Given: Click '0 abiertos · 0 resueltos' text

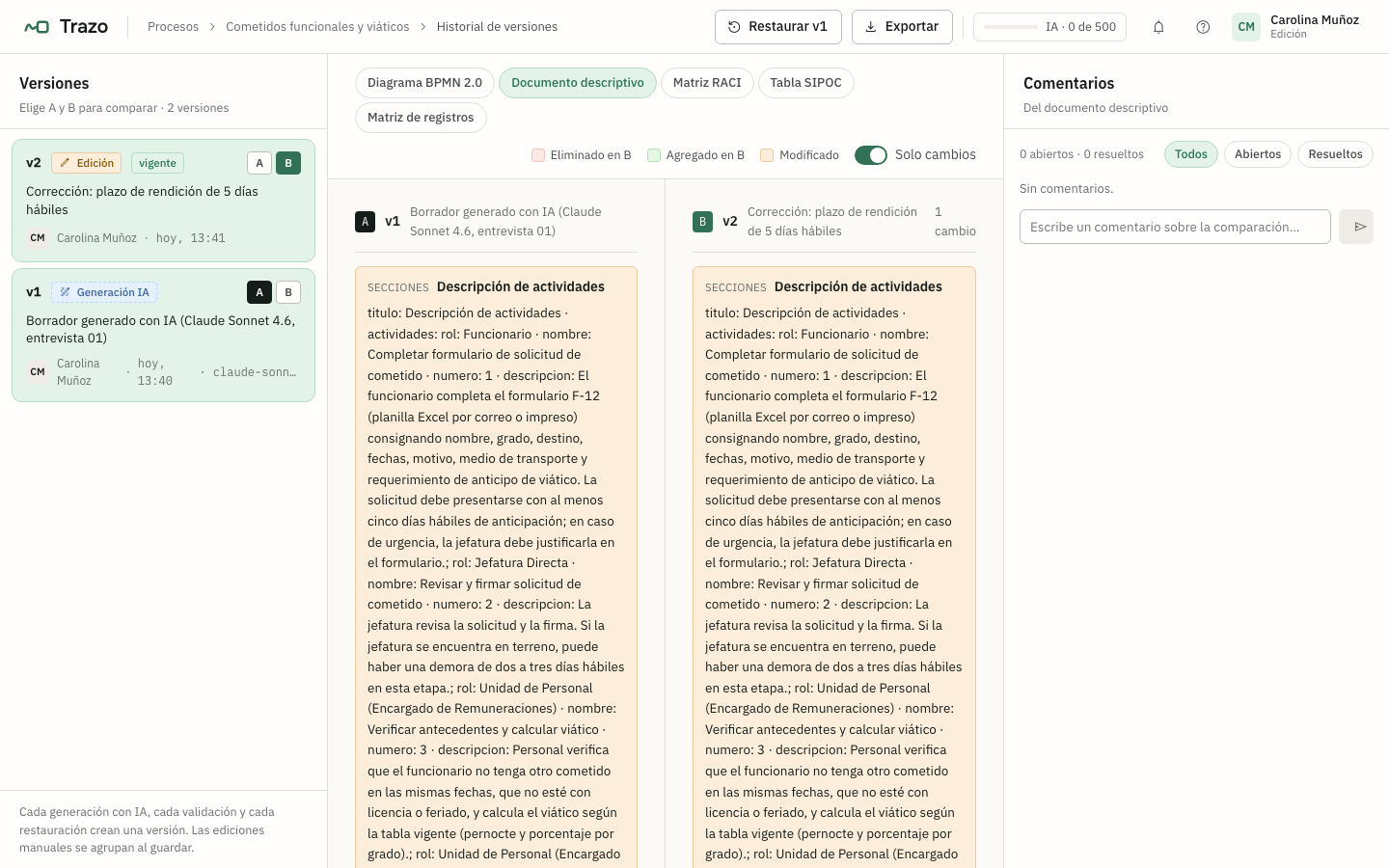Looking at the screenshot, I should click(1081, 154).
